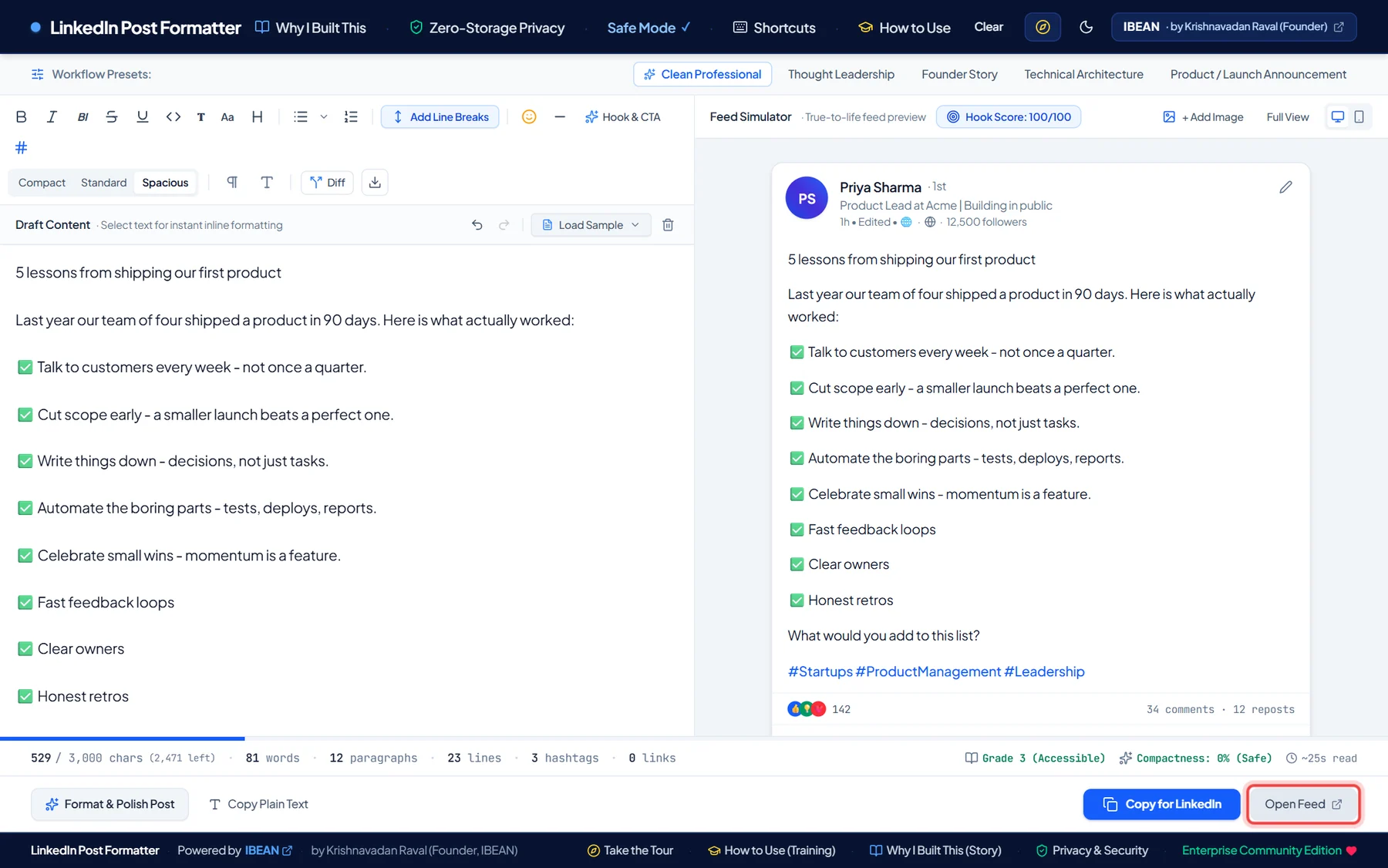Viewport: 1388px width, 868px height.
Task: Click Hook Score 100/100 badge
Action: point(1009,117)
